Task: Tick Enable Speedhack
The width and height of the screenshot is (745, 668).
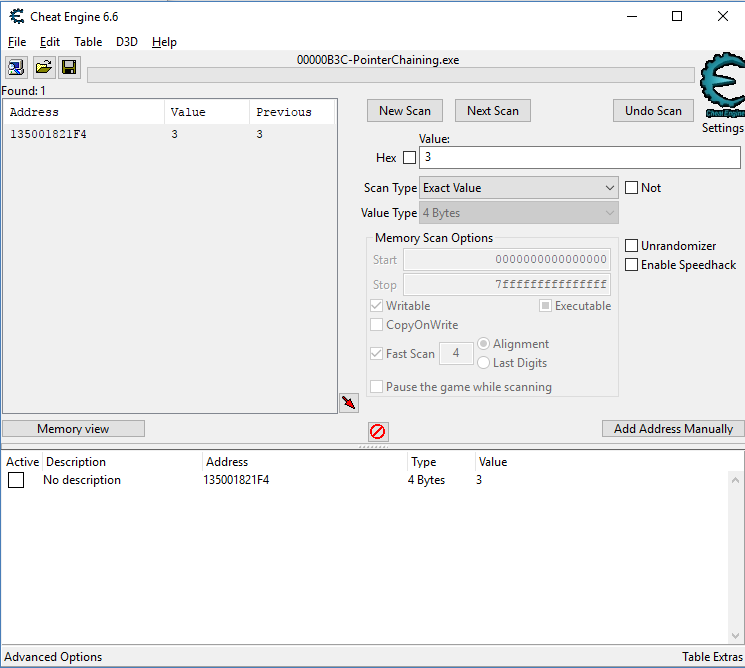Action: (631, 265)
